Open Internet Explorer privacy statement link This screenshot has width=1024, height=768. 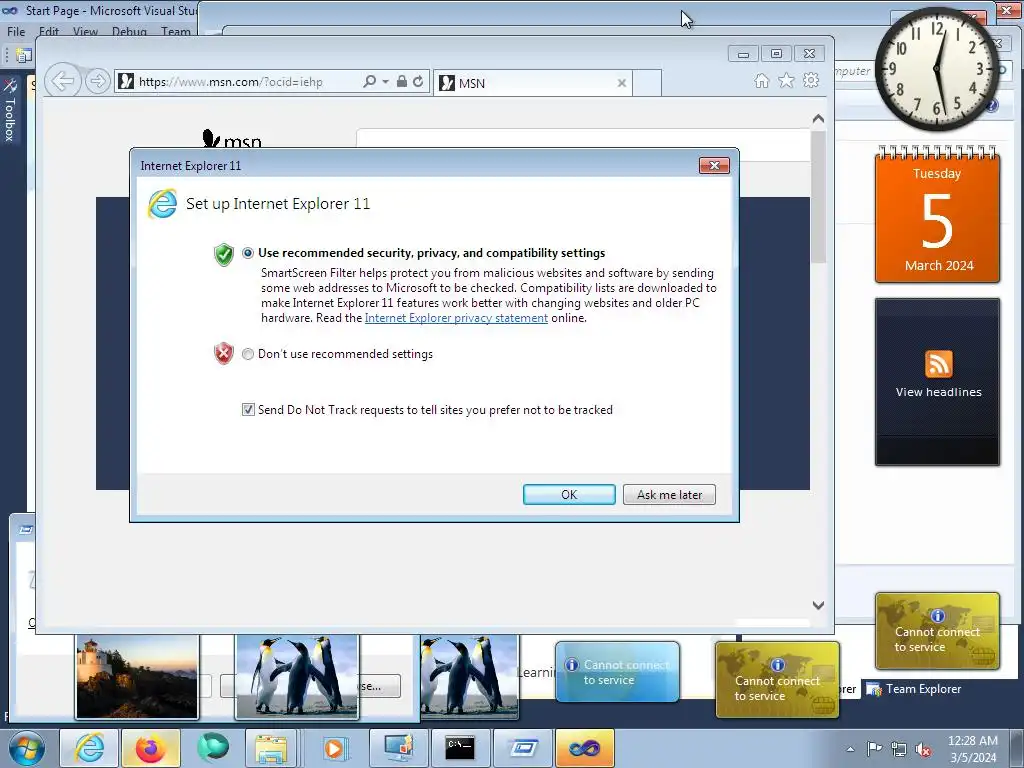pos(456,318)
